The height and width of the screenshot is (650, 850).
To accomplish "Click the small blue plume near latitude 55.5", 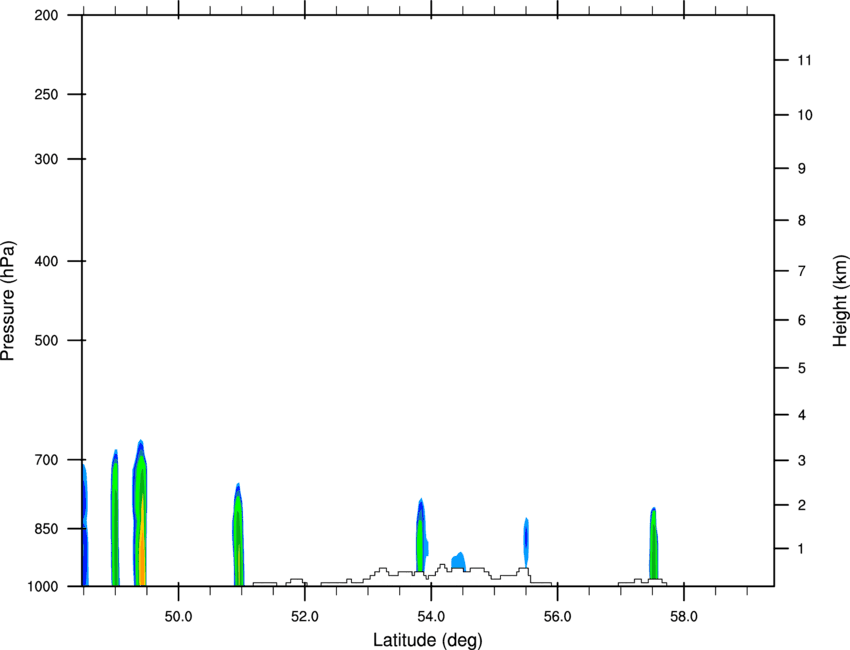I will 526,542.
